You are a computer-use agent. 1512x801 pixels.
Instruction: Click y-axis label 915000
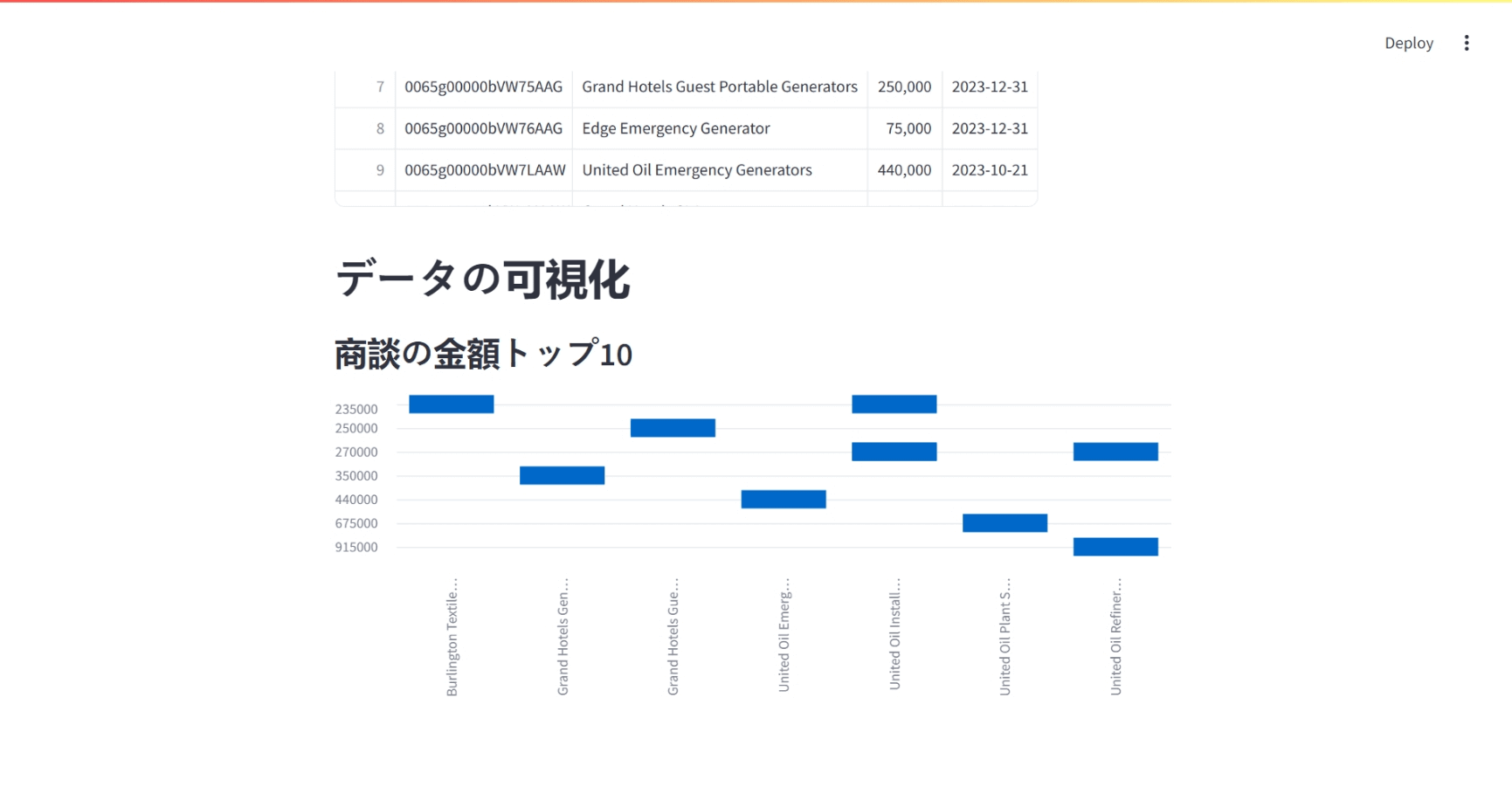point(356,547)
